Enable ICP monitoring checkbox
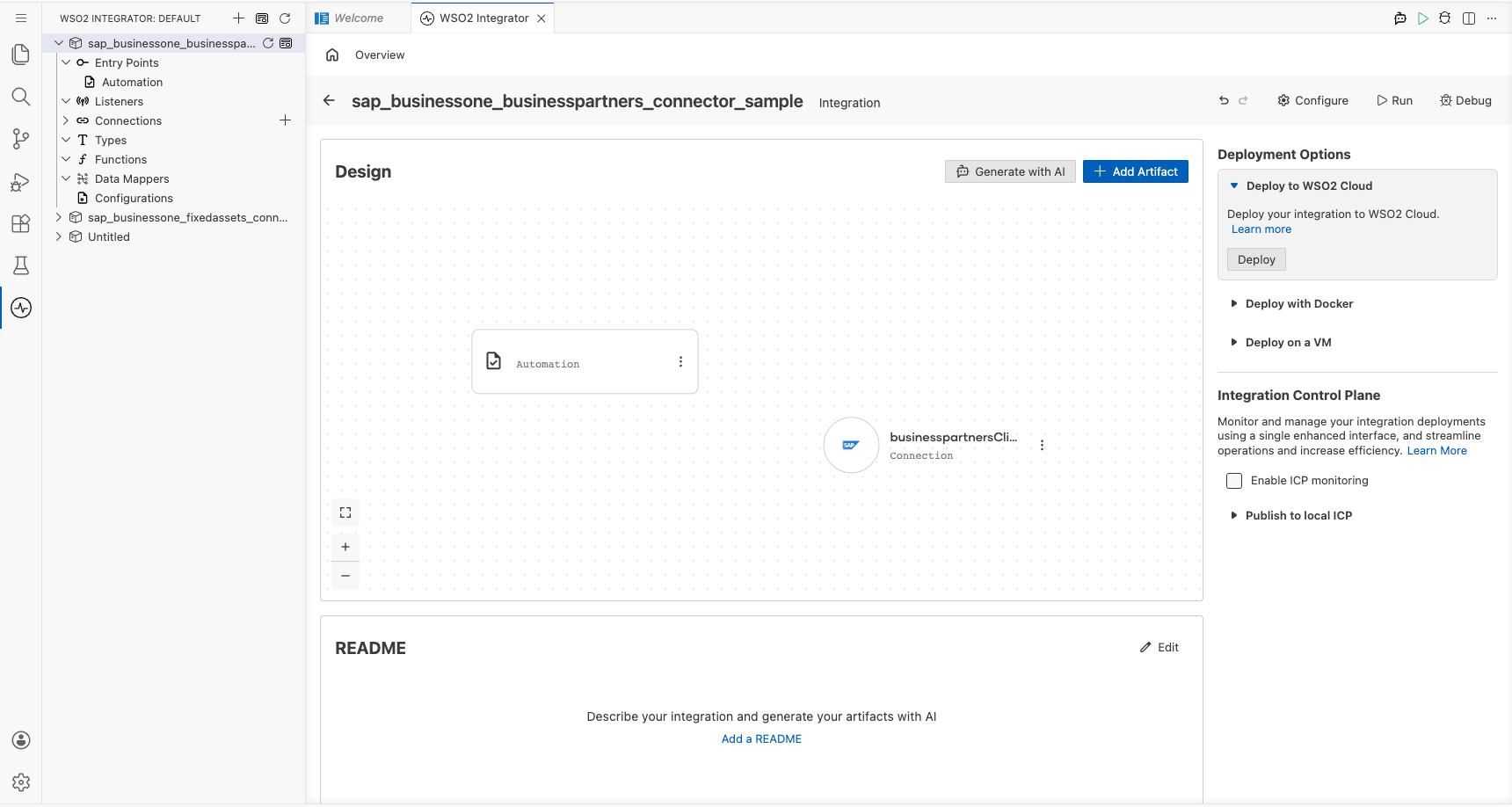 [1234, 481]
